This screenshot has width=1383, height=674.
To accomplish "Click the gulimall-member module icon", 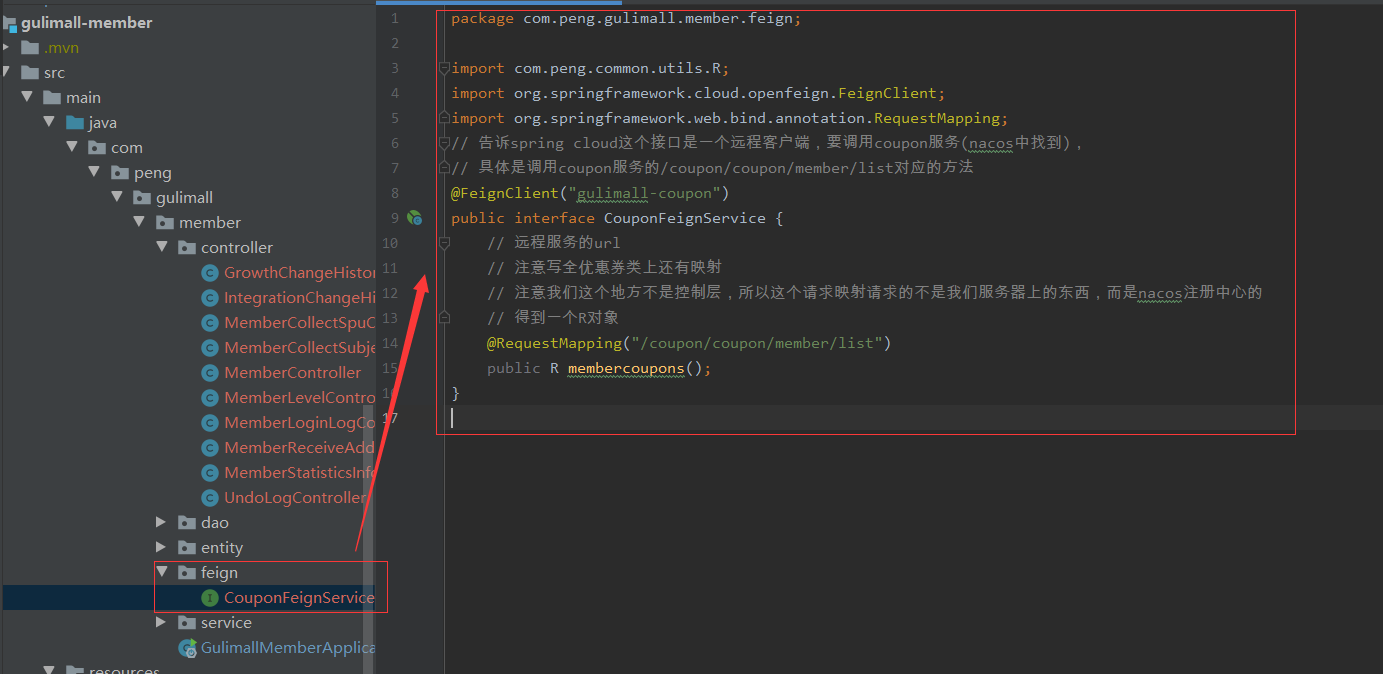I will click(9, 22).
